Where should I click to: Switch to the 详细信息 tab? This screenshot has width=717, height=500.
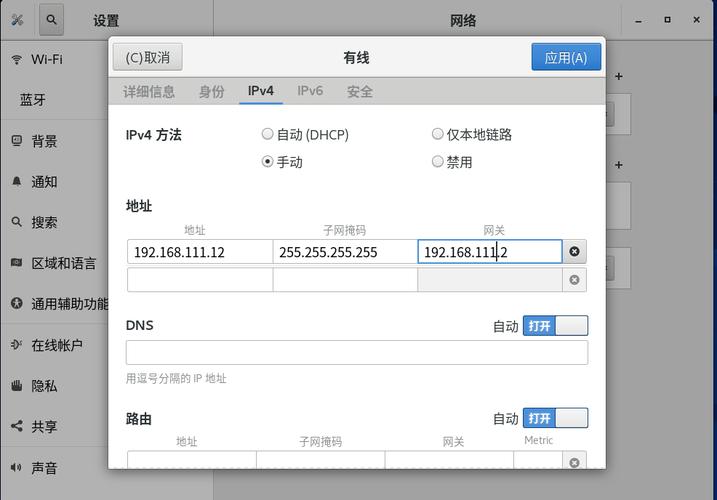149,91
